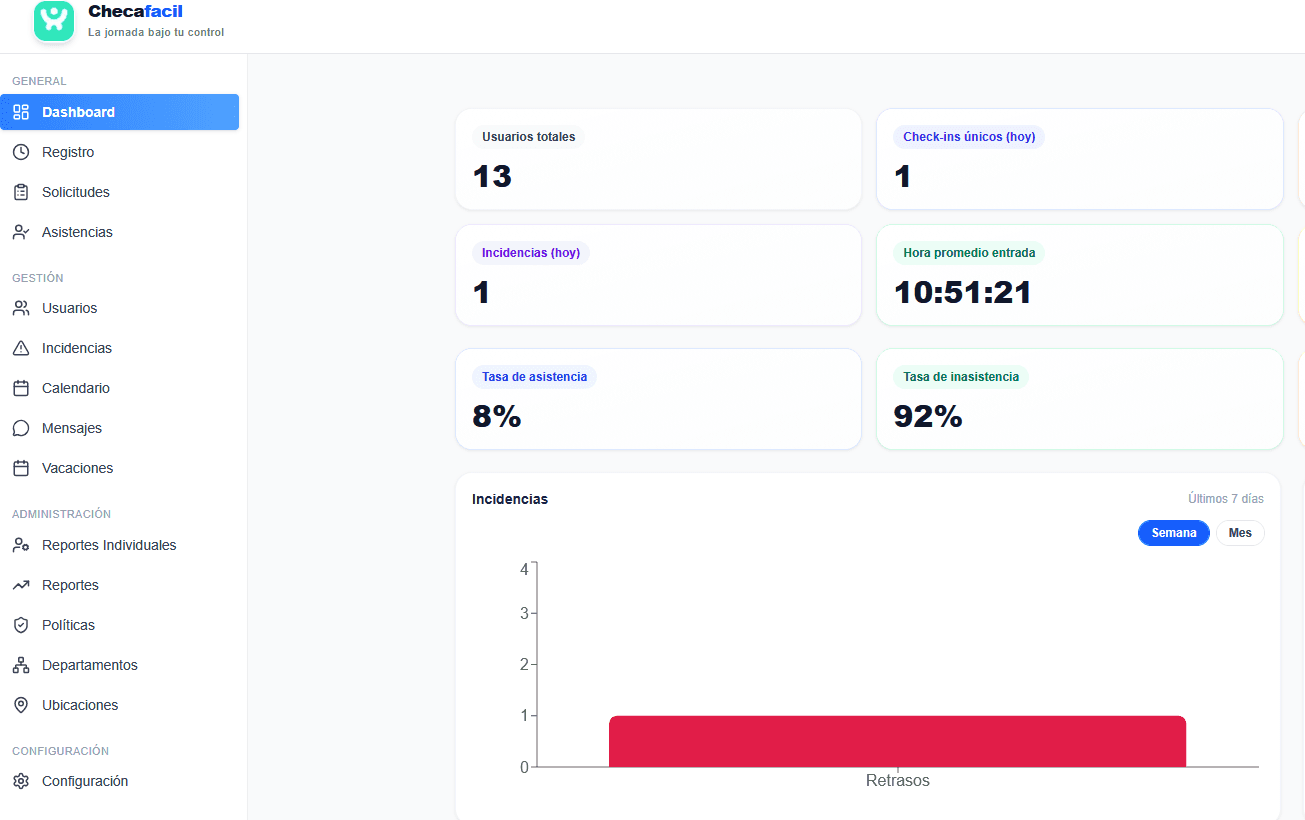Click the Incidencias warning triangle icon

21,348
